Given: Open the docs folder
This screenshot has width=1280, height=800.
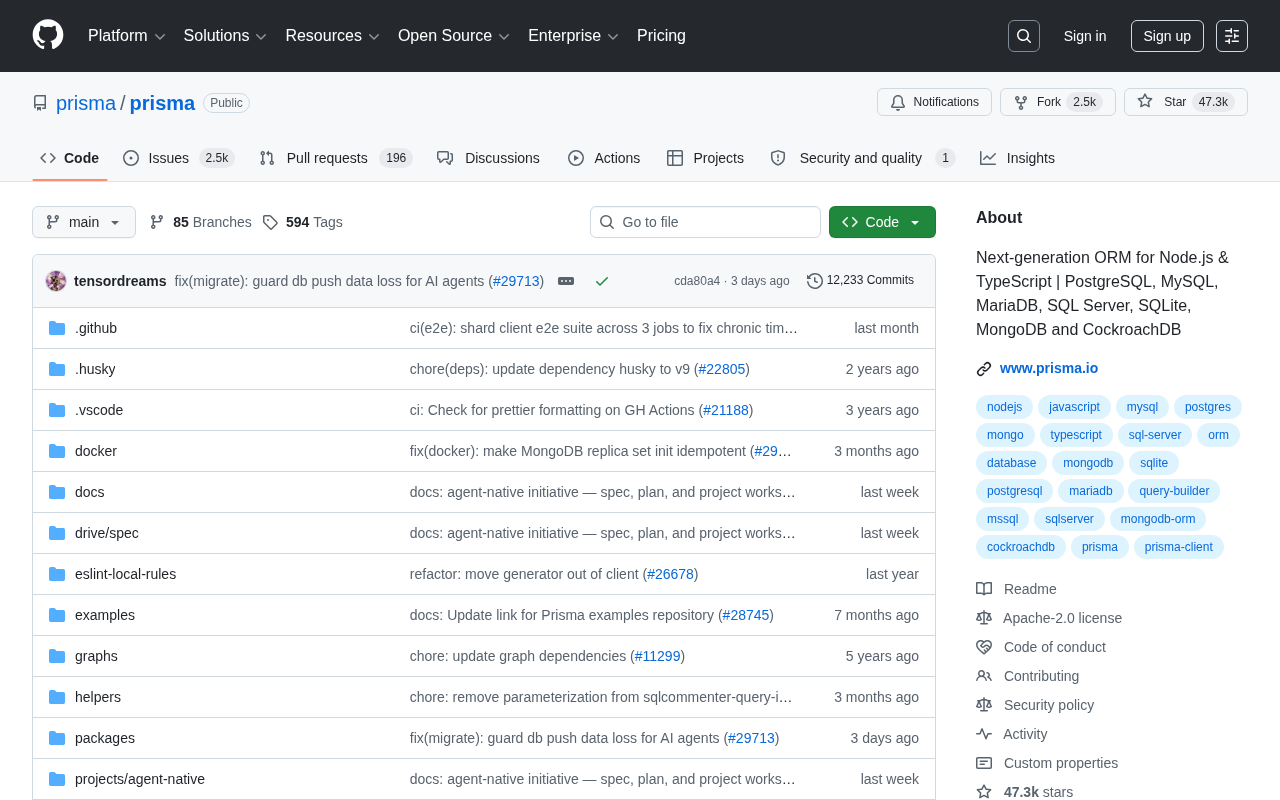Looking at the screenshot, I should click(90, 492).
